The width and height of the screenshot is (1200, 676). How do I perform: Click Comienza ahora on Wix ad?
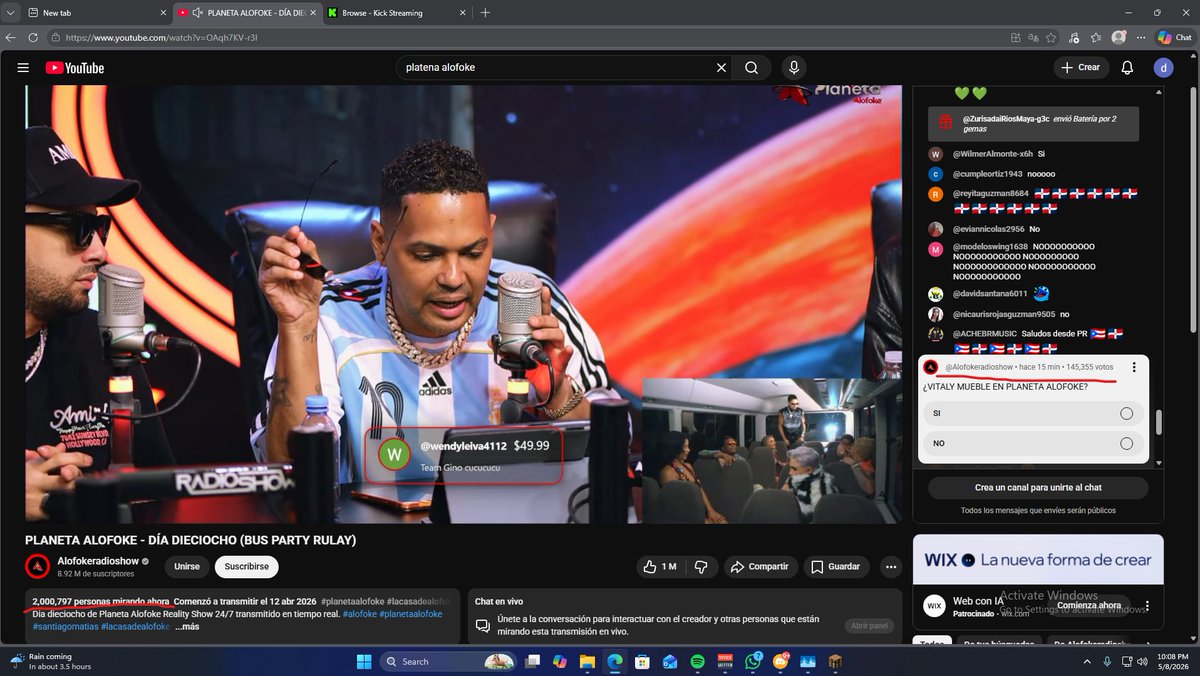click(x=1088, y=606)
